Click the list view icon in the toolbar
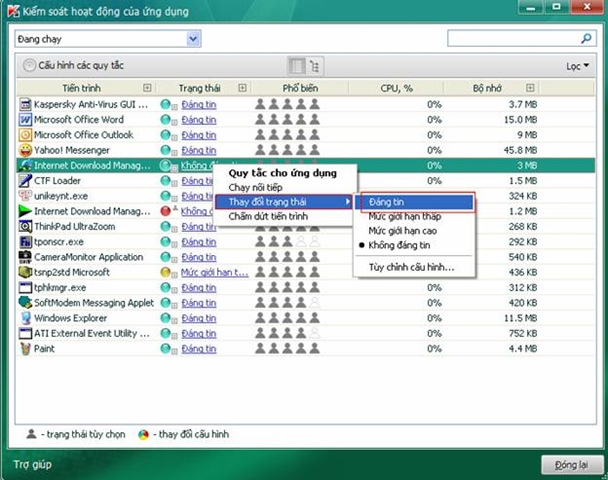Screen dimensions: 608x480 (297, 66)
